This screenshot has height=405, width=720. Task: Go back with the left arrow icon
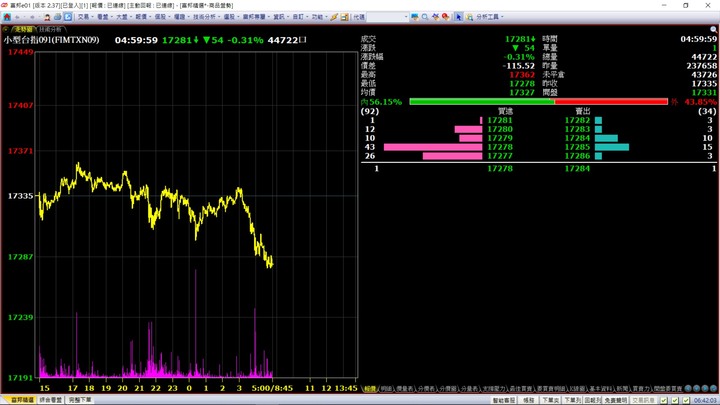[x=17, y=17]
